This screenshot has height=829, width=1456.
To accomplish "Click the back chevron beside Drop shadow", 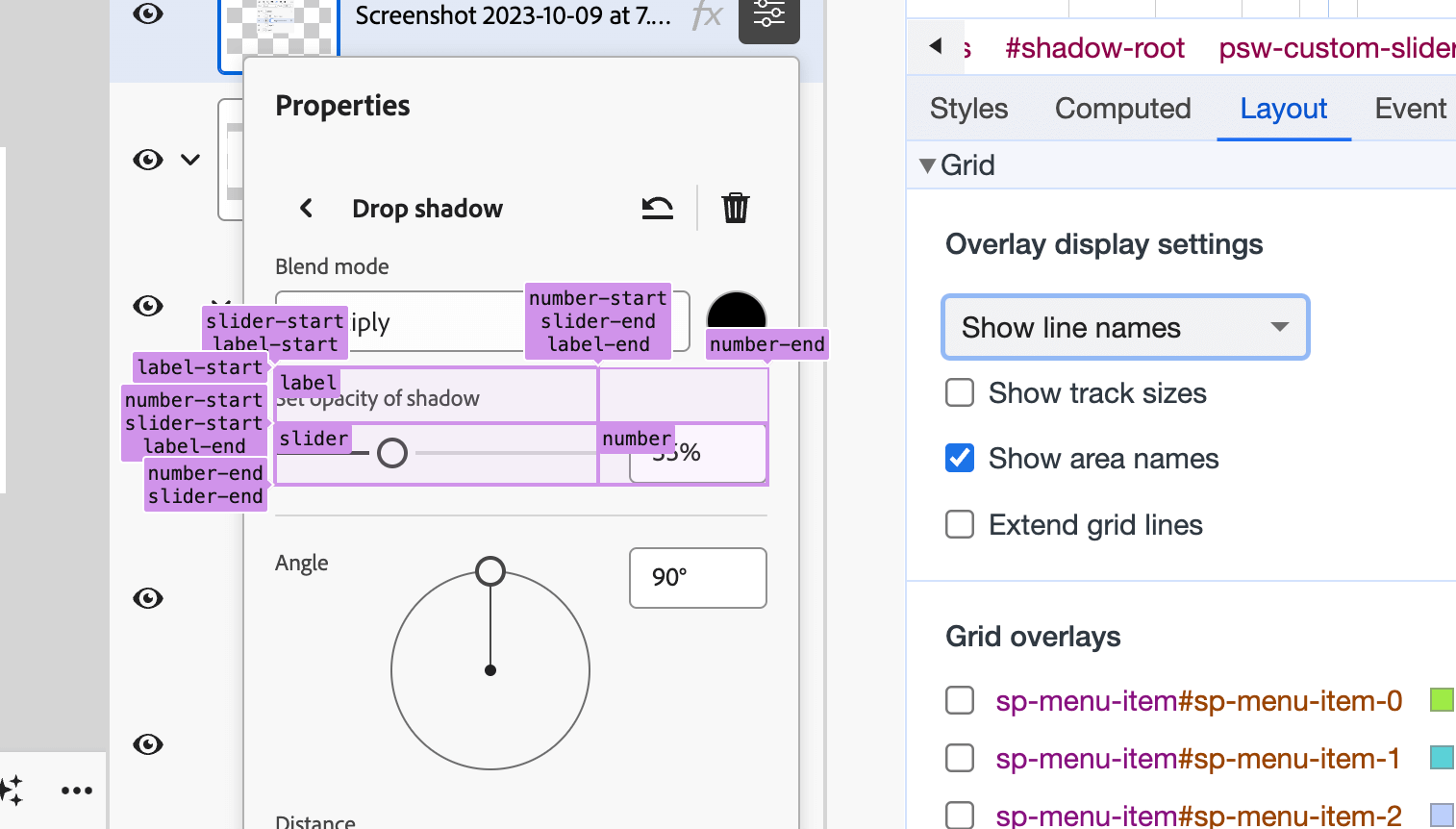I will tap(306, 208).
